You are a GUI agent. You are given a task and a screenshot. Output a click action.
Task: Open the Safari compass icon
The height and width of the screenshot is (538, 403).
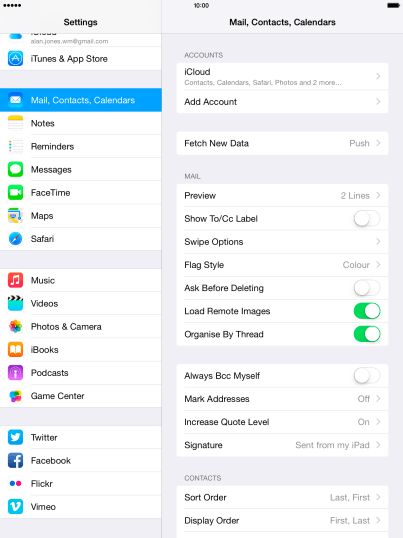point(15,238)
